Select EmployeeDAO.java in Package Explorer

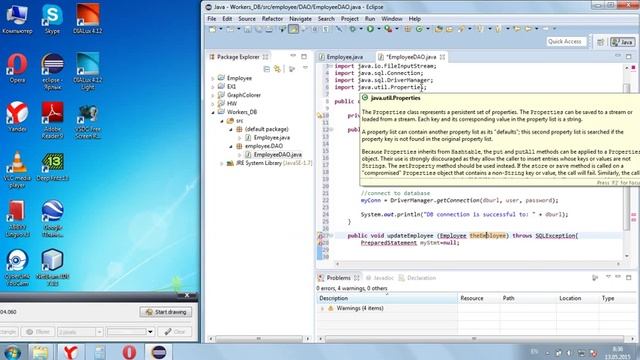point(278,155)
